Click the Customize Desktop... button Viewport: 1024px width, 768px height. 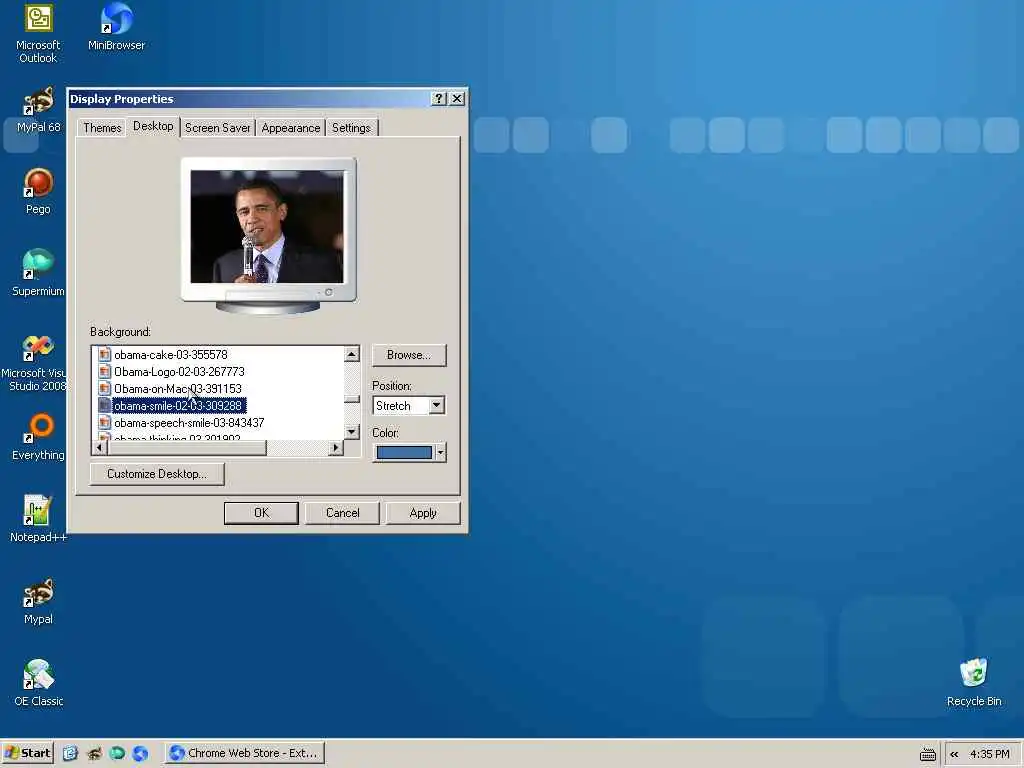157,474
